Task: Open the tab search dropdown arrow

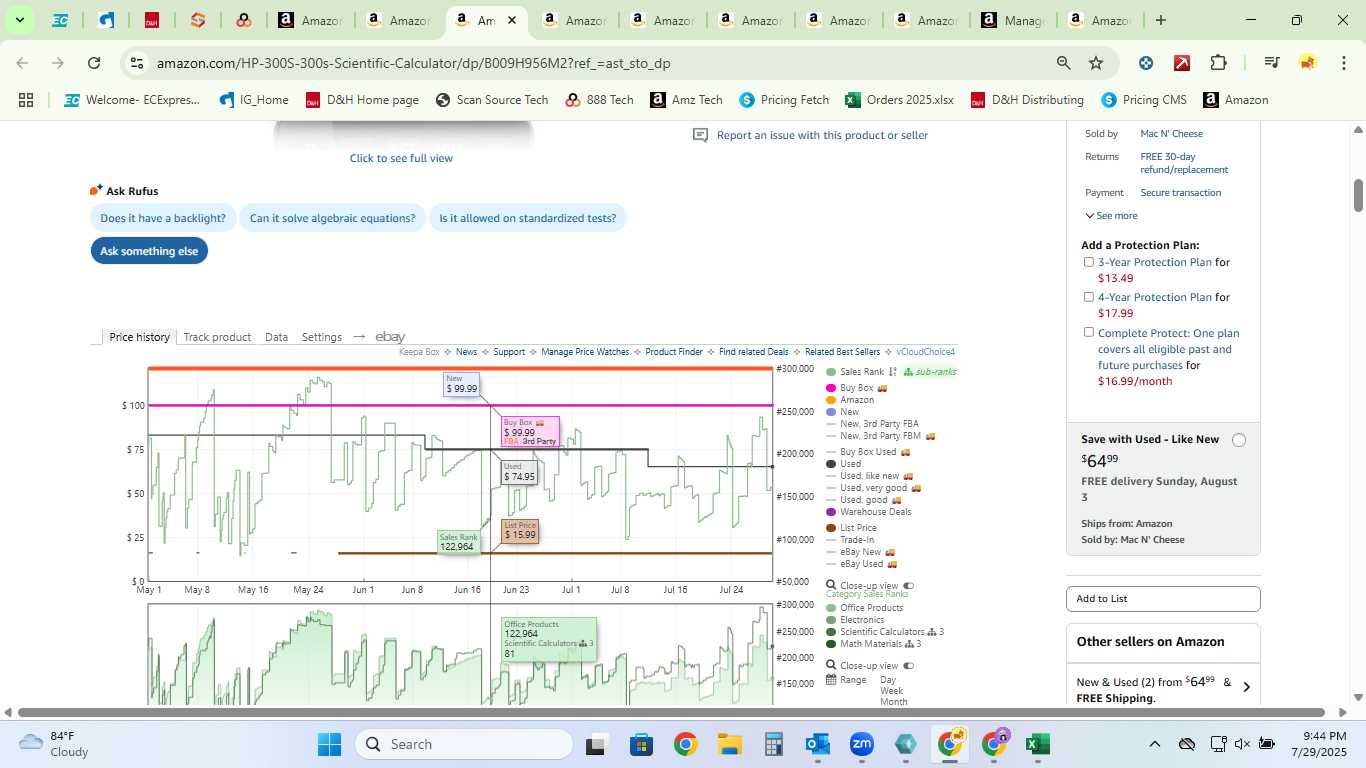Action: (x=19, y=20)
